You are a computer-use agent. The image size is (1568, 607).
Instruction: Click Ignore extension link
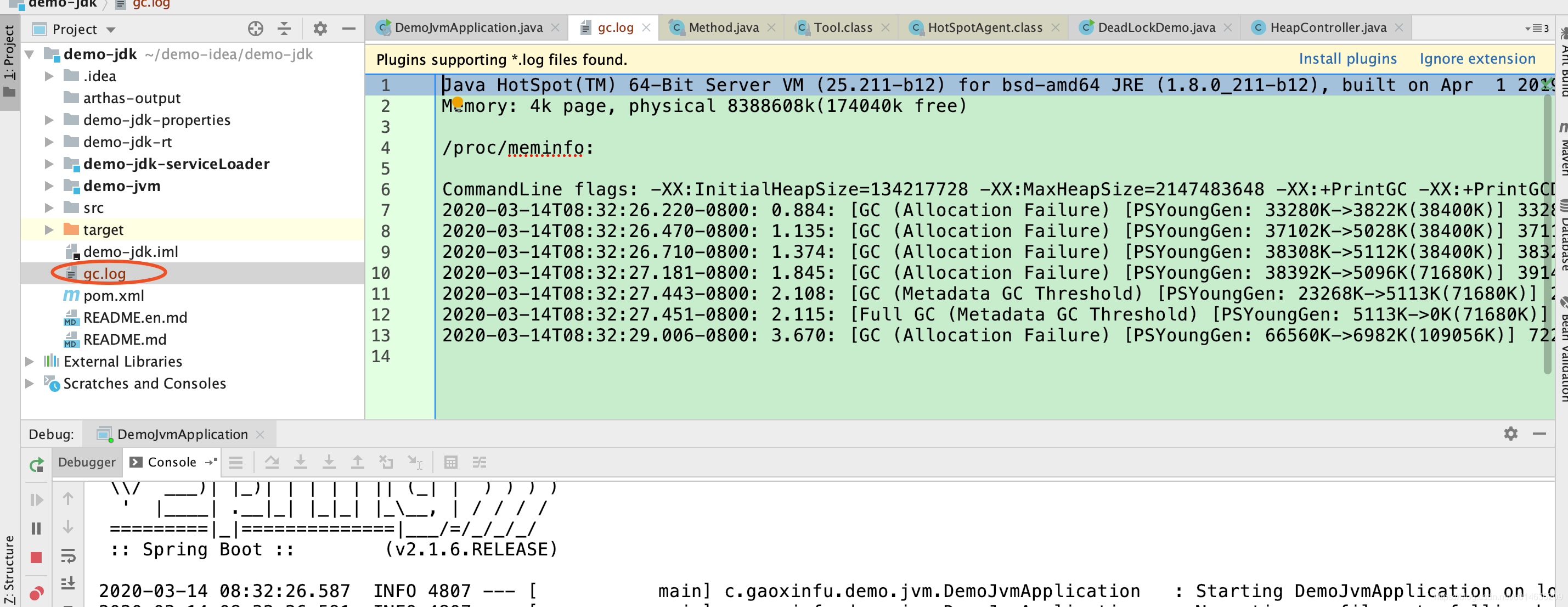(1477, 59)
